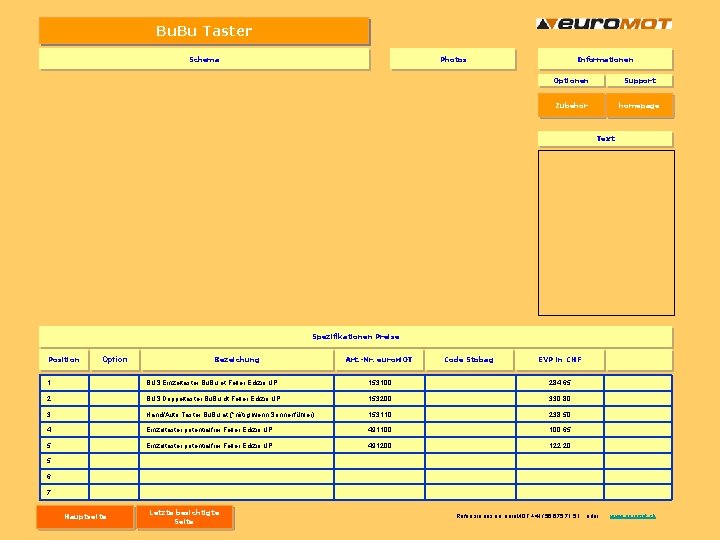Open the euromot website link
The width and height of the screenshot is (720, 540).
point(632,516)
